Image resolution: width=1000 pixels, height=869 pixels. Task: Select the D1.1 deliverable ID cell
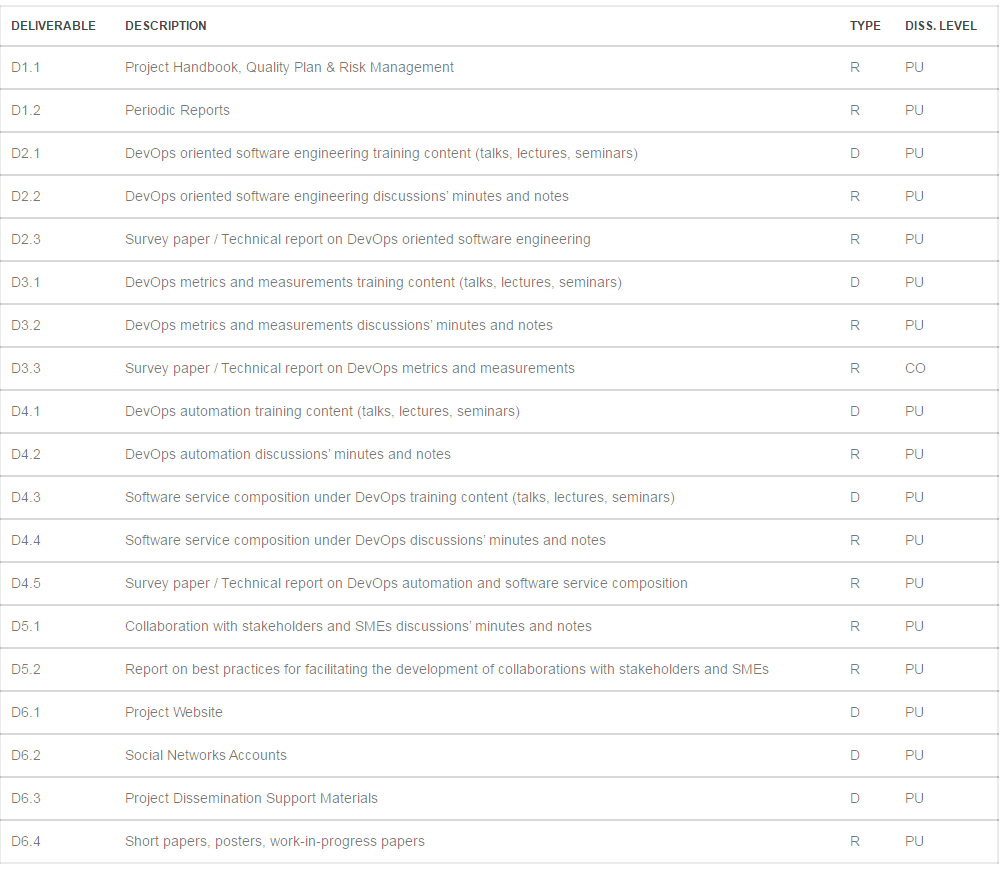click(x=26, y=68)
